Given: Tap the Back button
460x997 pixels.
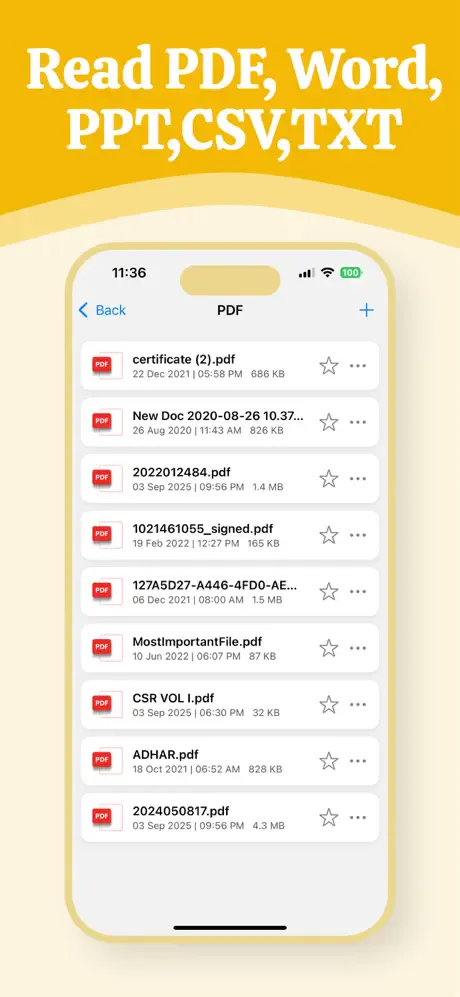Looking at the screenshot, I should click(102, 310).
